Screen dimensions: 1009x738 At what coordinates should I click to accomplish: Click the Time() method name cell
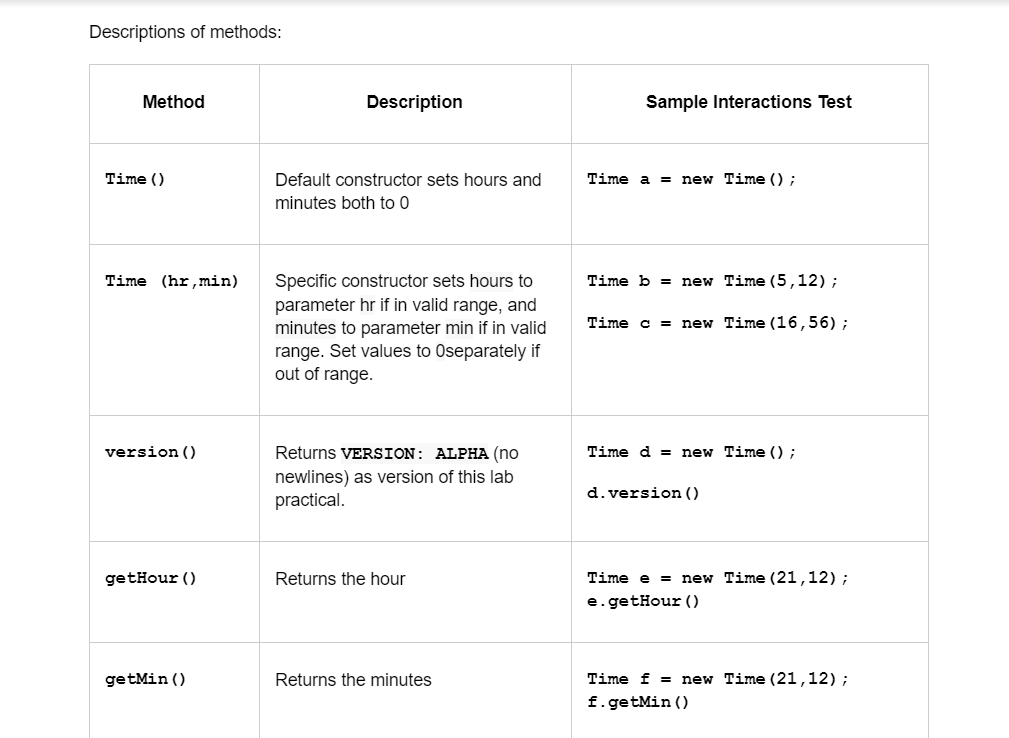(135, 179)
